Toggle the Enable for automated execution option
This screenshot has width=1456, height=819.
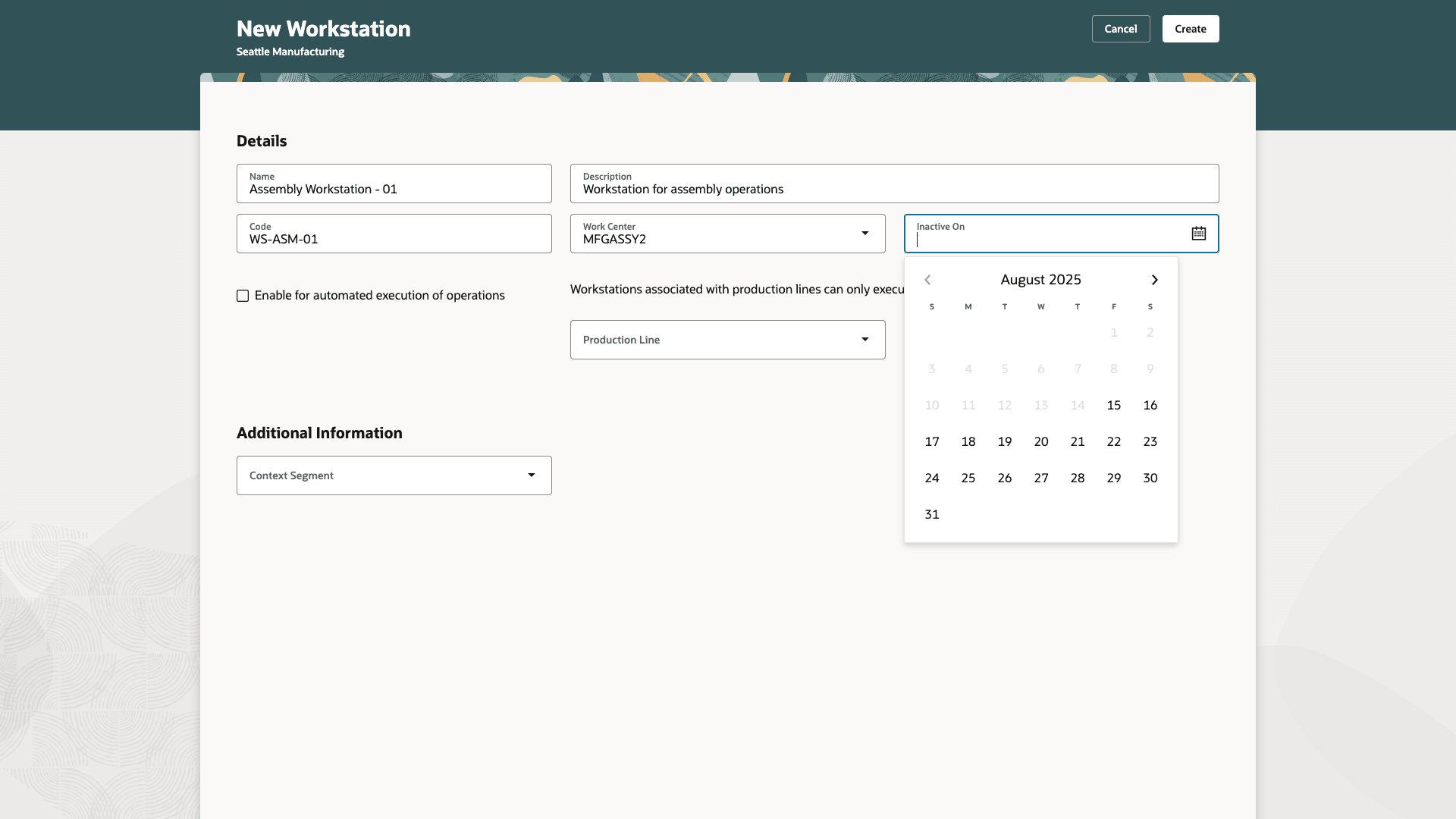click(243, 296)
